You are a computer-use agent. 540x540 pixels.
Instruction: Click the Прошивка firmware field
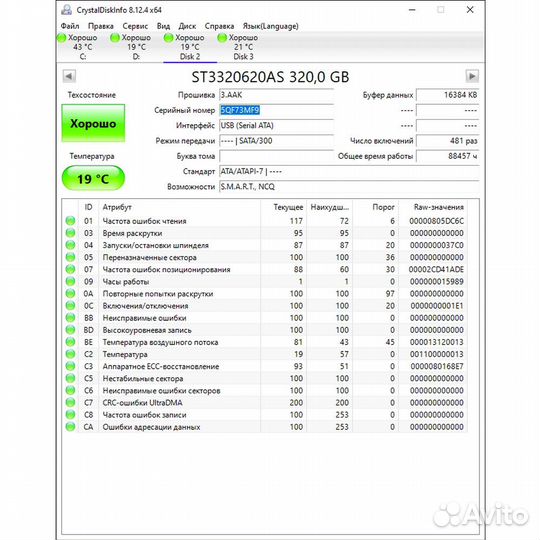(276, 95)
